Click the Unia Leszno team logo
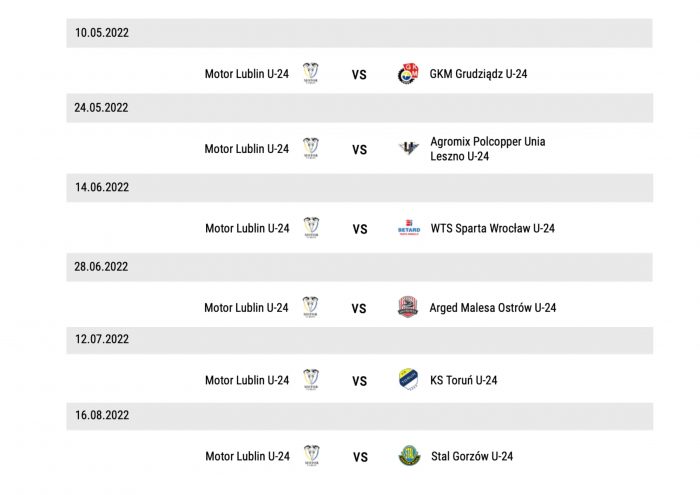 point(408,148)
